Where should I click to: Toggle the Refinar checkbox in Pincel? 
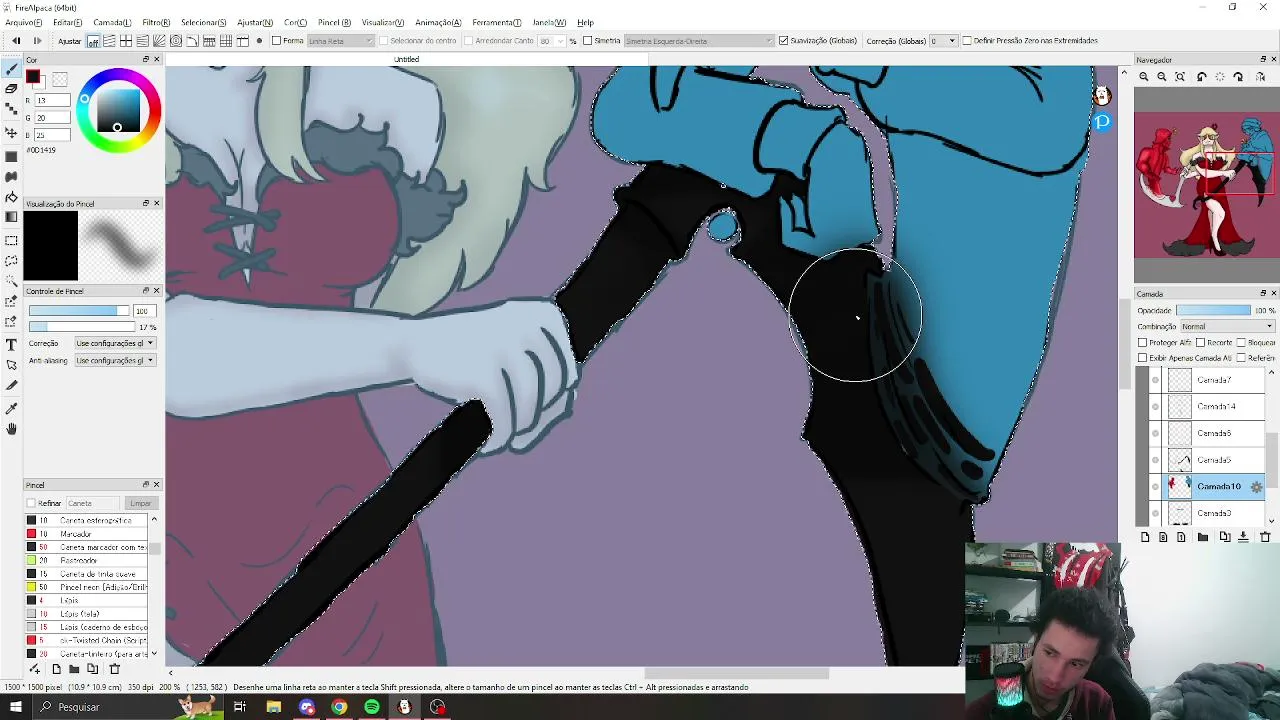[x=31, y=503]
